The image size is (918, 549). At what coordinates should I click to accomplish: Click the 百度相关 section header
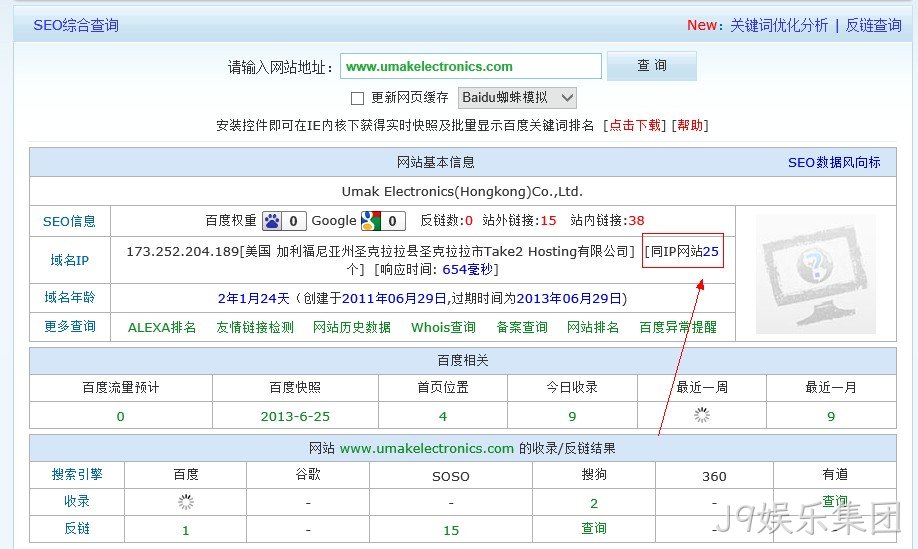(463, 361)
